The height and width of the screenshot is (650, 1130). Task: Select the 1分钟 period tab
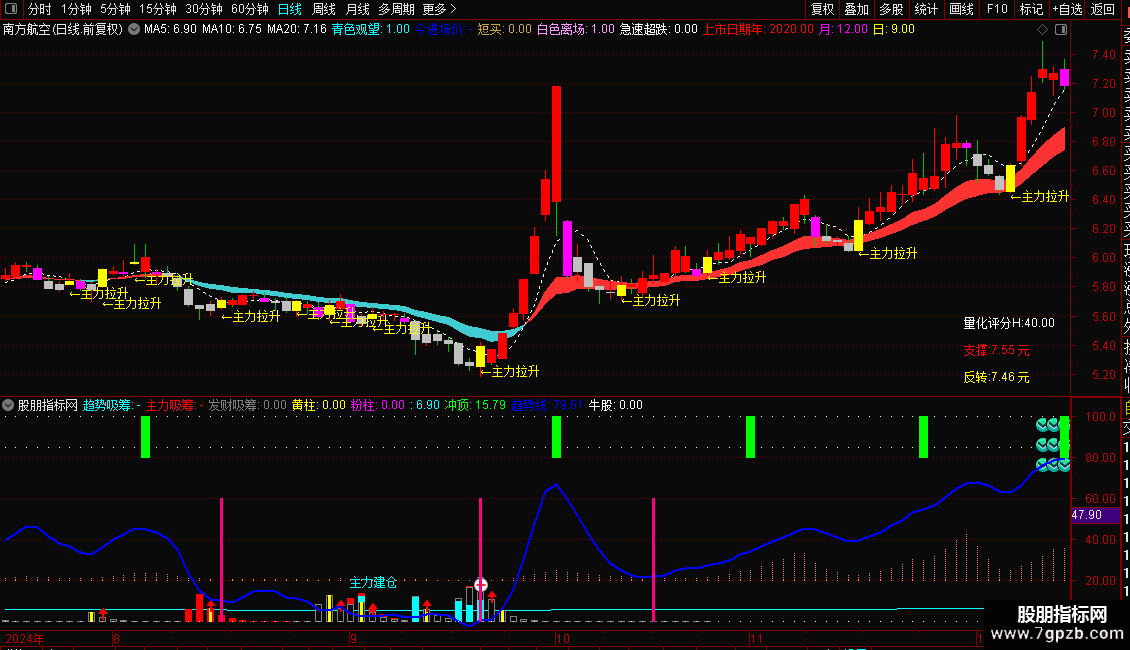[76, 9]
